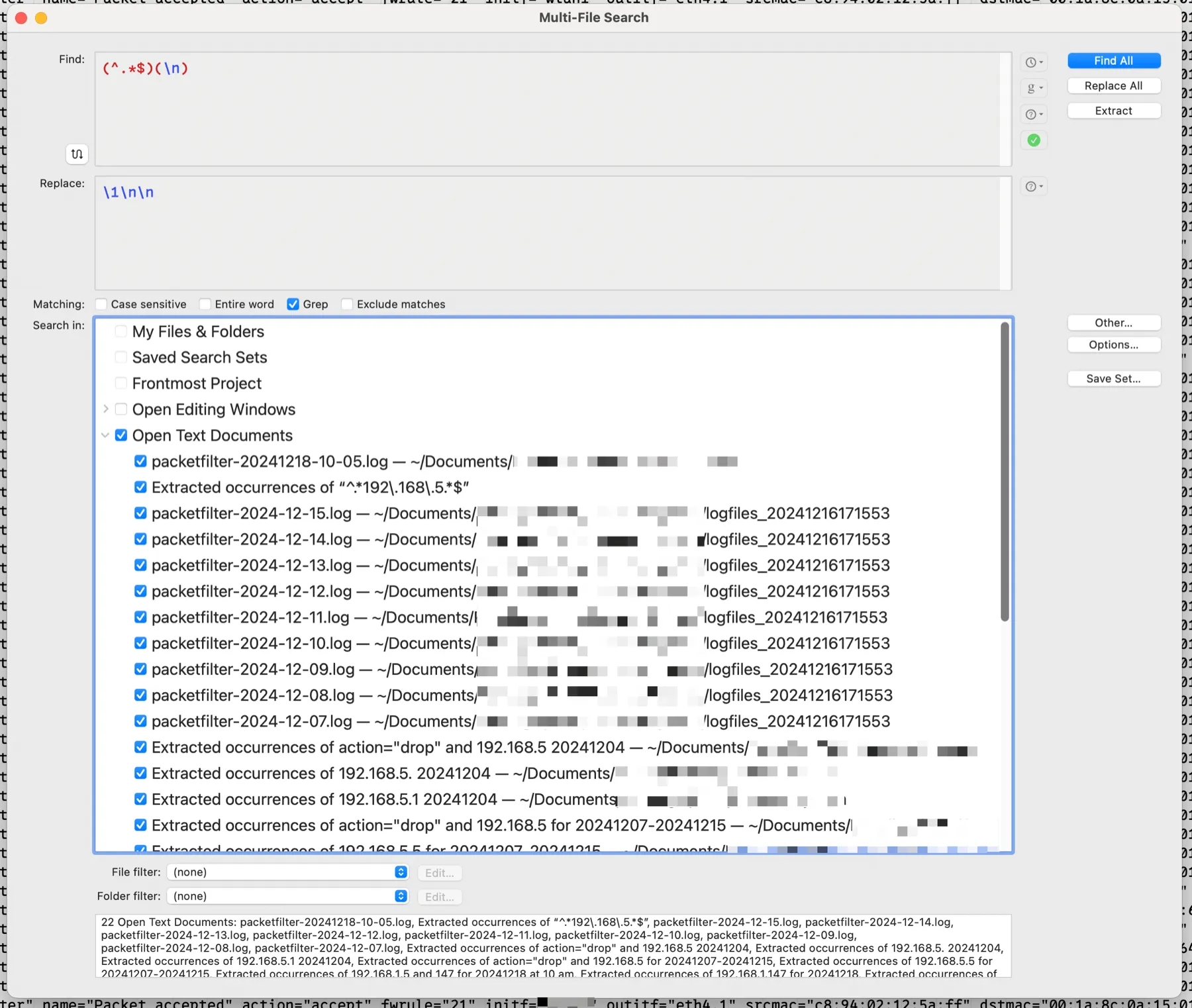Click the Extract button
Viewport: 1192px width, 1008px height.
click(x=1114, y=111)
